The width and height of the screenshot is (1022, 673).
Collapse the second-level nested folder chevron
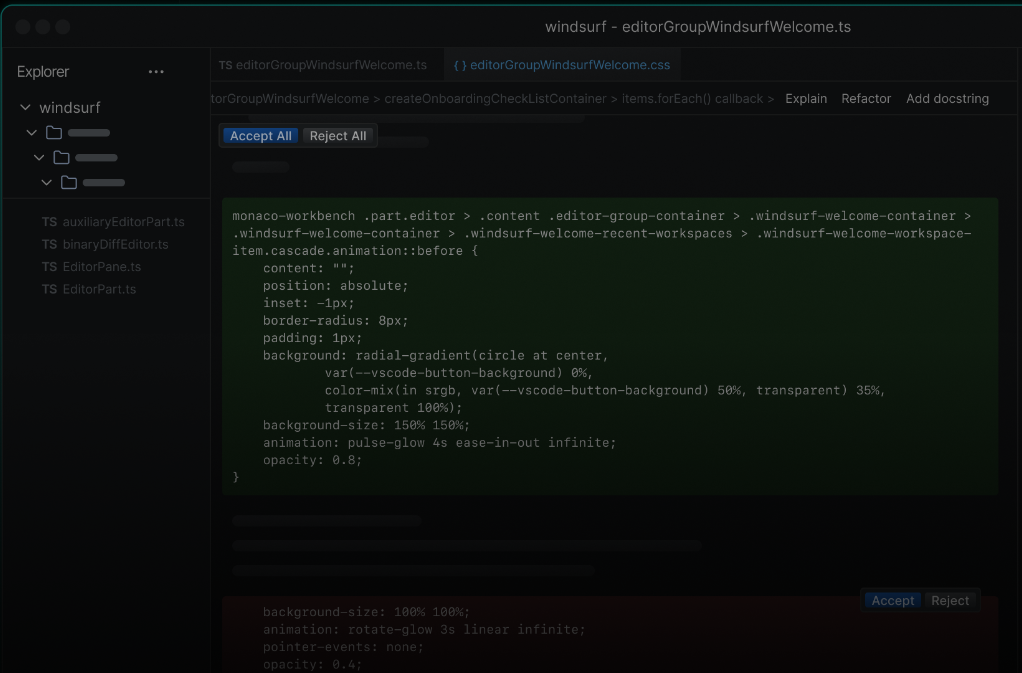[x=39, y=158]
